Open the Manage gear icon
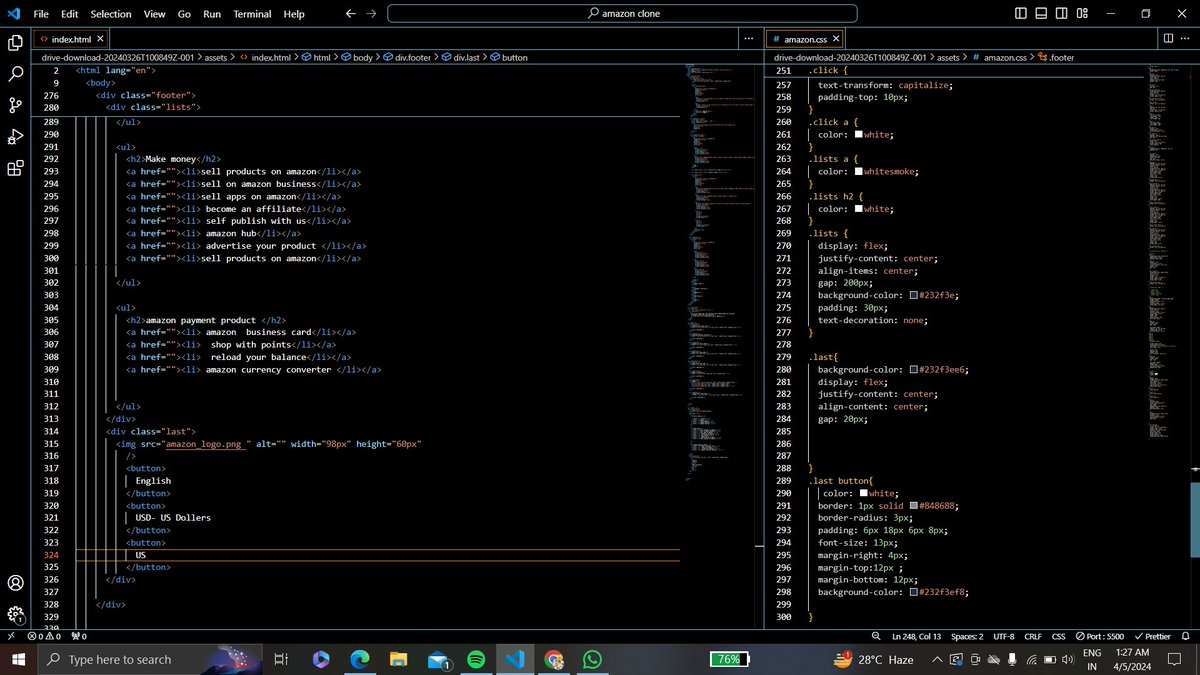This screenshot has height=675, width=1200. (x=15, y=614)
